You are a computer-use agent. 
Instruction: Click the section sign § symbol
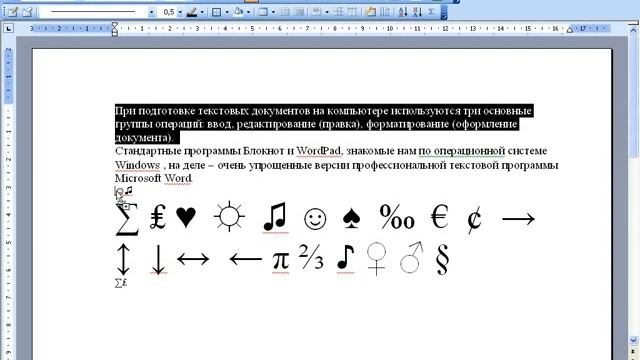tap(442, 259)
